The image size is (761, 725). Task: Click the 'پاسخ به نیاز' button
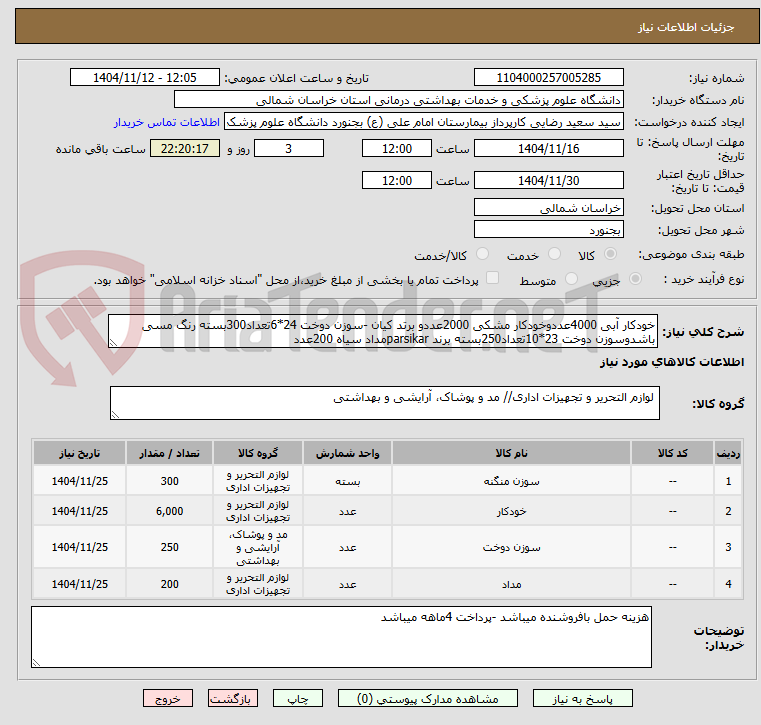[582, 698]
